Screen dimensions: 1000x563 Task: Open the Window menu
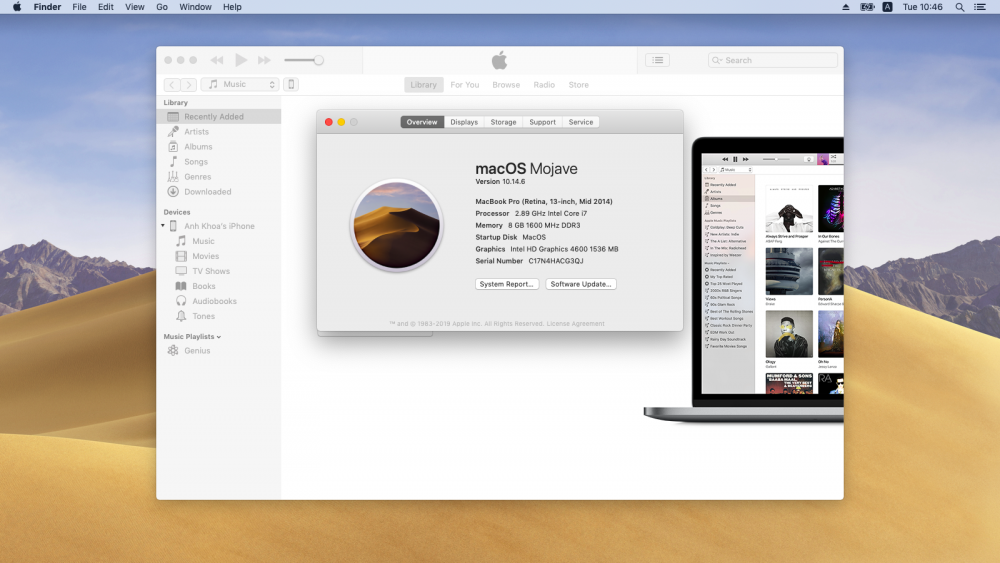point(195,7)
